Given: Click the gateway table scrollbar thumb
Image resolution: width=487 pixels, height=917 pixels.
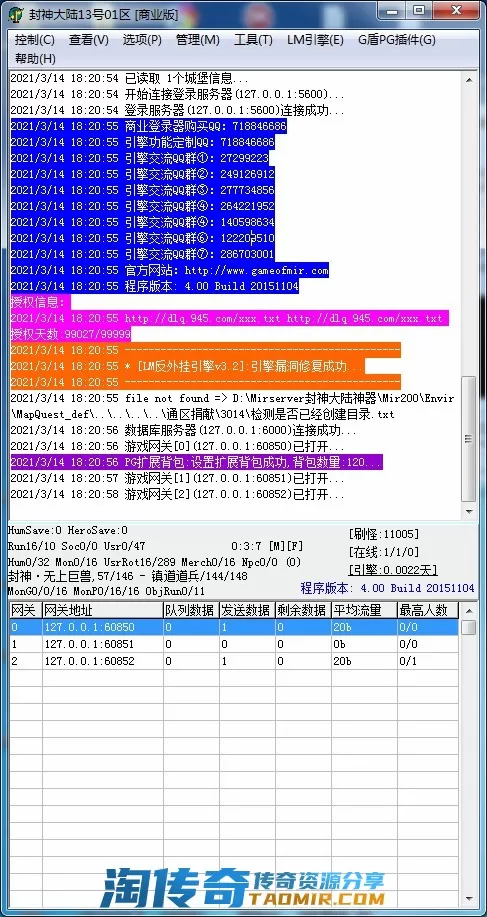Looking at the screenshot, I should point(468,627).
